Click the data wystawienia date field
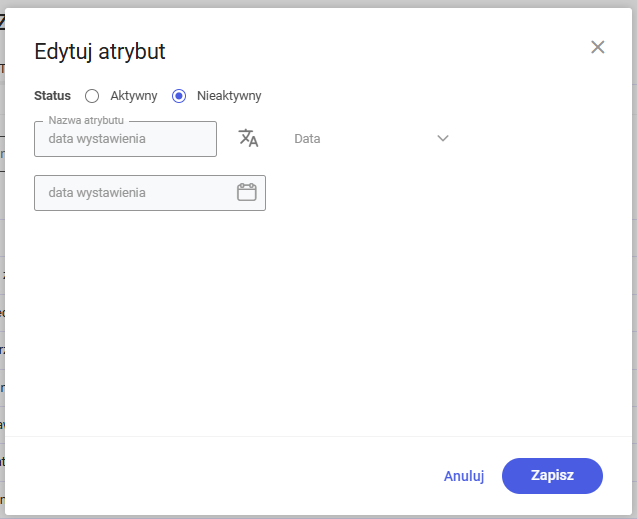637x519 pixels. point(150,193)
